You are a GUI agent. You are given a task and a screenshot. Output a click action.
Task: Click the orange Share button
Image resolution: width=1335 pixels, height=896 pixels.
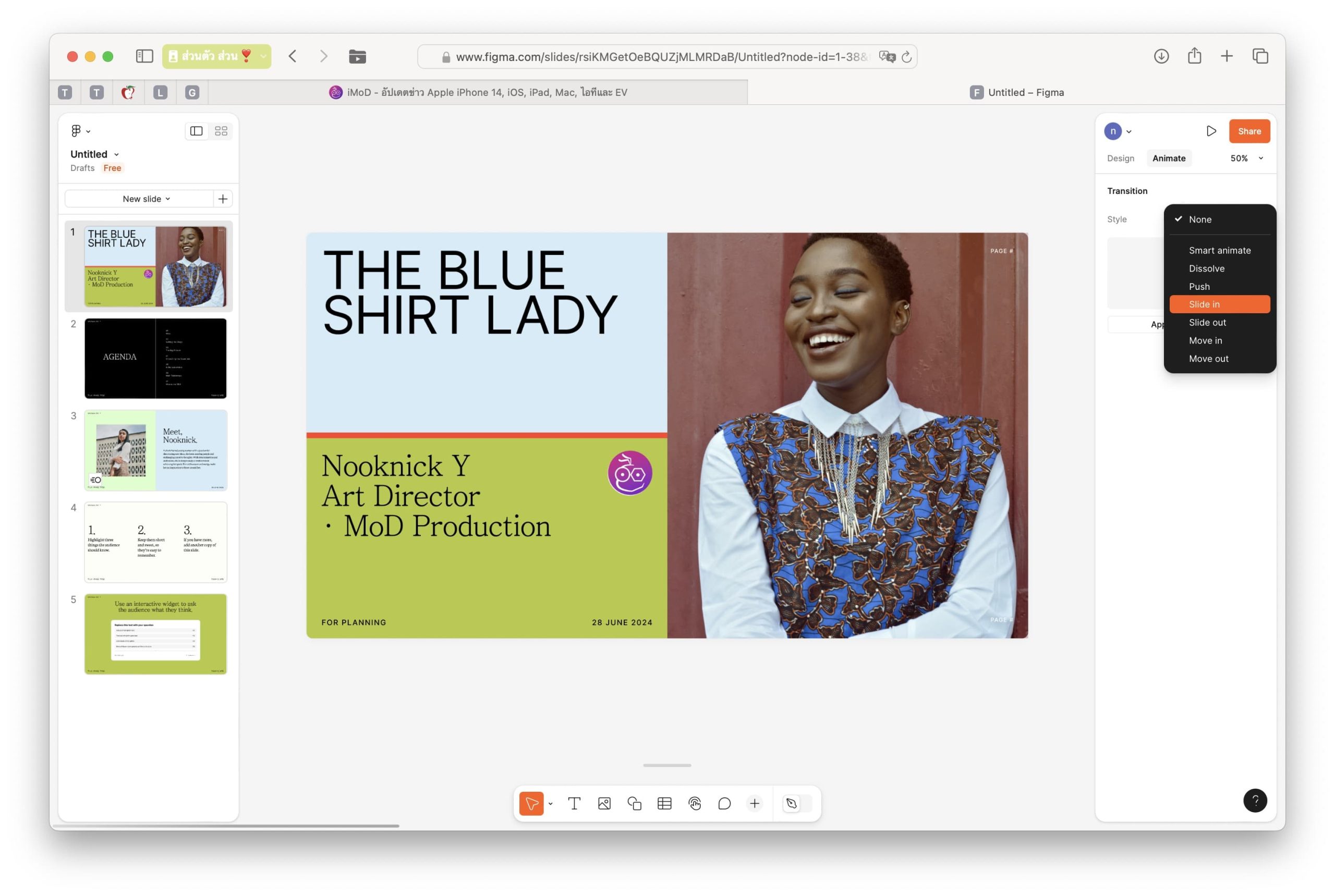pyautogui.click(x=1249, y=131)
